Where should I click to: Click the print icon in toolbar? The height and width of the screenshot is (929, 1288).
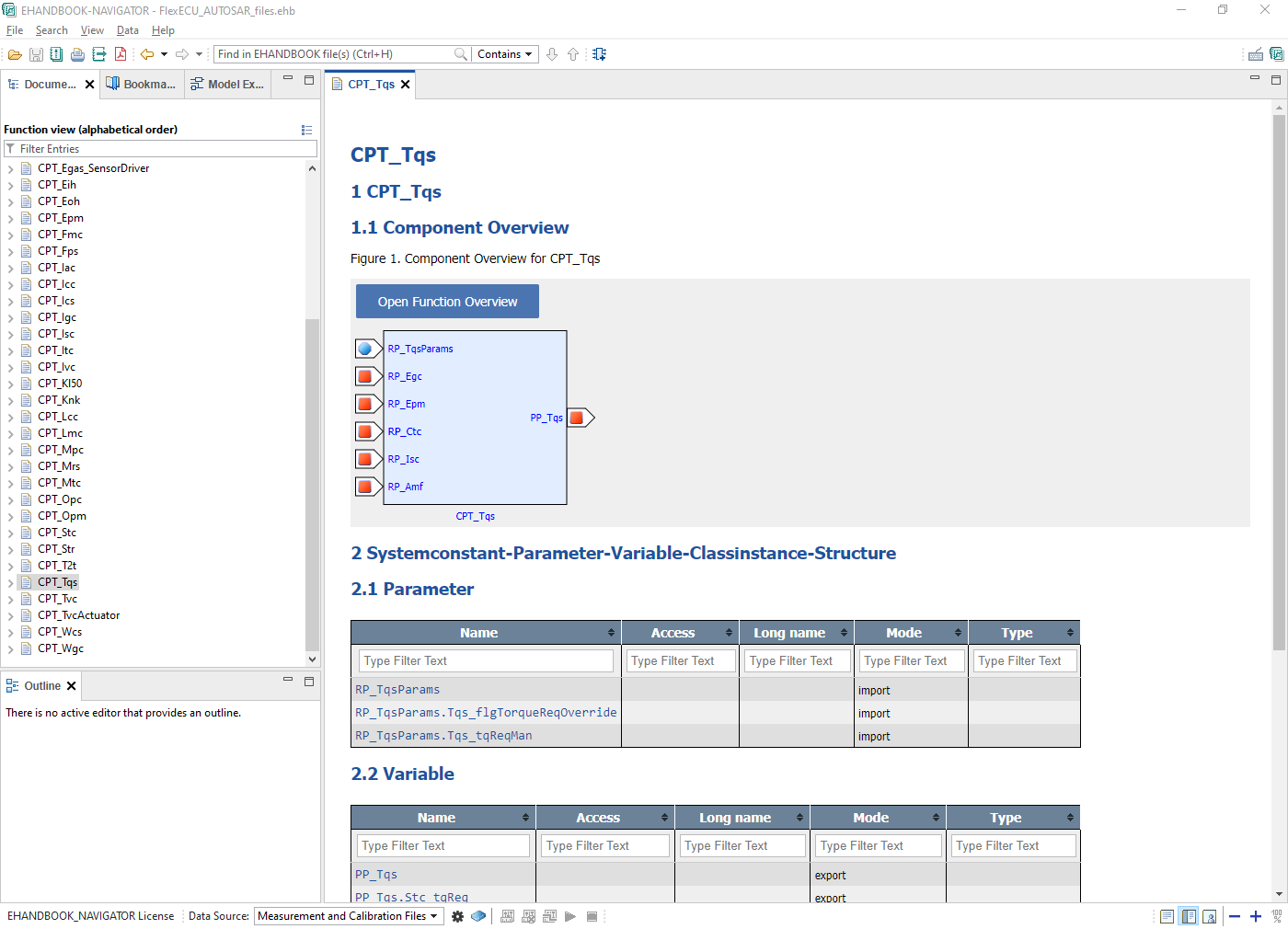pyautogui.click(x=77, y=54)
